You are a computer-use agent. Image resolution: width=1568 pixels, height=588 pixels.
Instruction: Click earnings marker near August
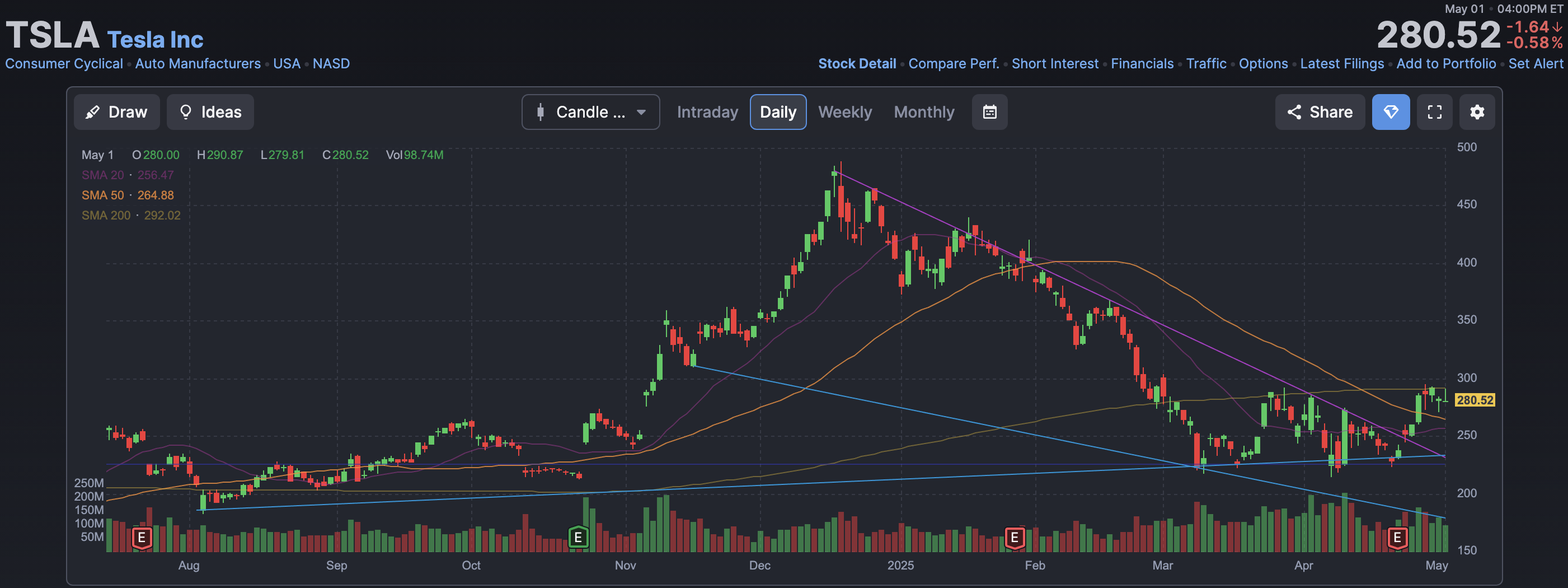click(x=142, y=538)
